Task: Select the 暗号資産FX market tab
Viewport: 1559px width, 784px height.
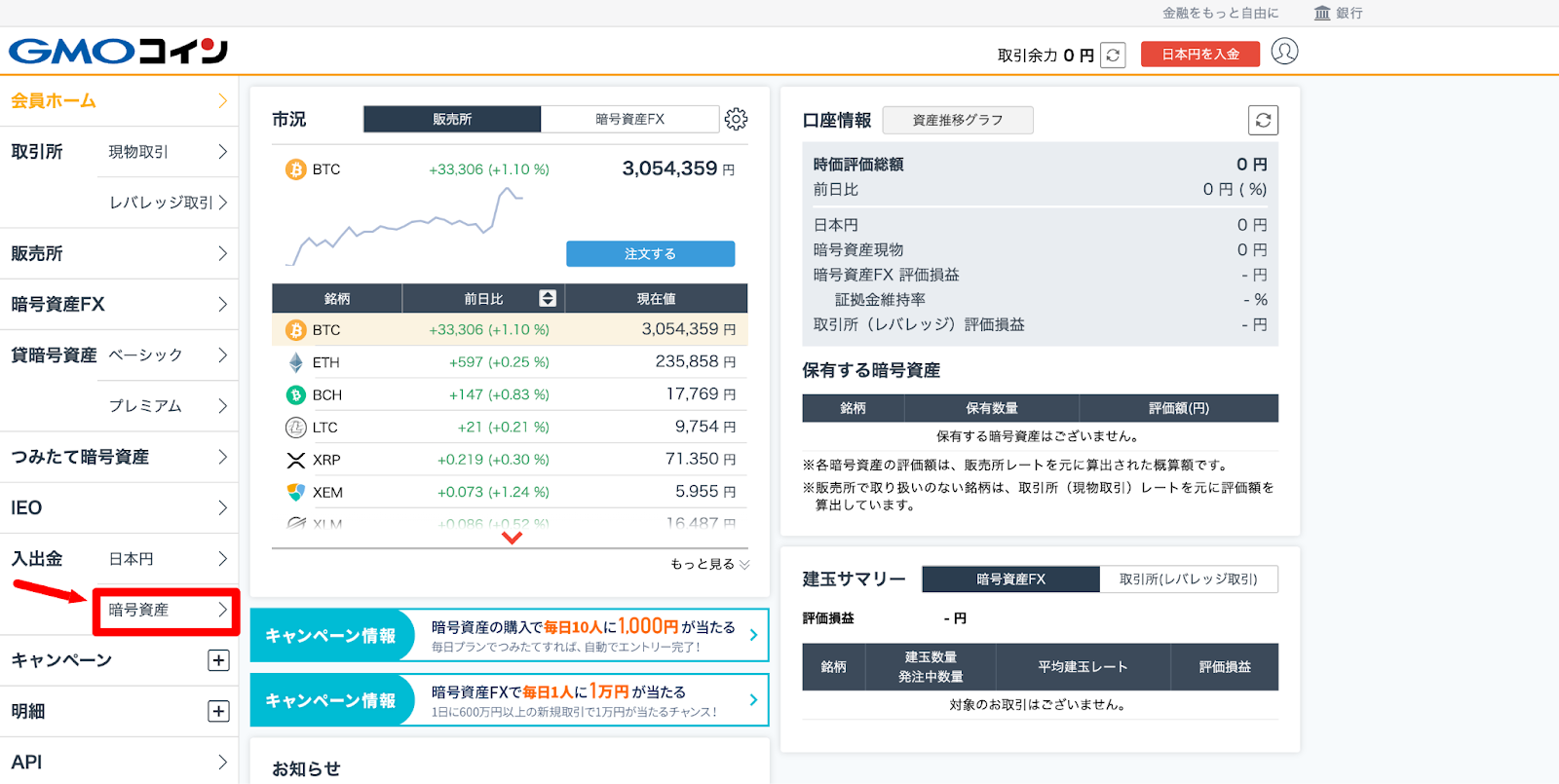Action: [629, 119]
